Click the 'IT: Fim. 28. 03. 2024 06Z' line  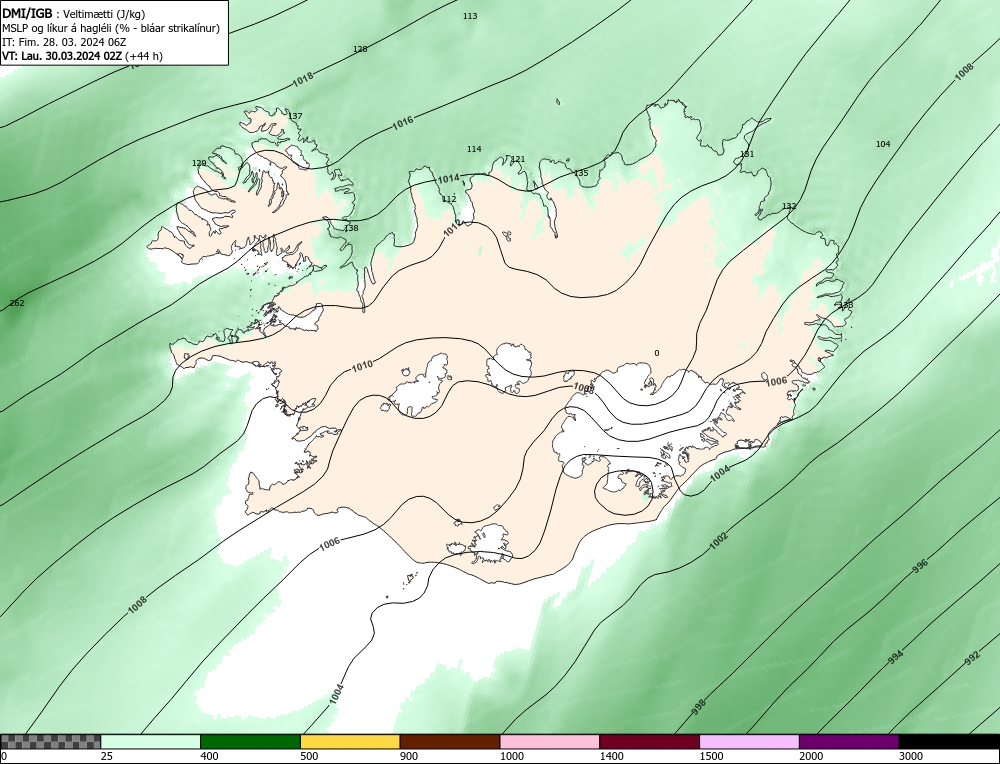[64, 42]
